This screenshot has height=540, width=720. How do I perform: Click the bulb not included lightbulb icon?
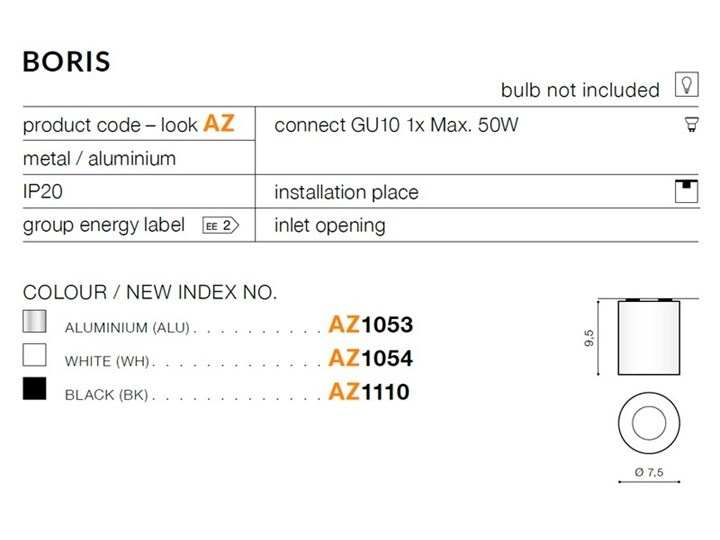click(x=686, y=84)
